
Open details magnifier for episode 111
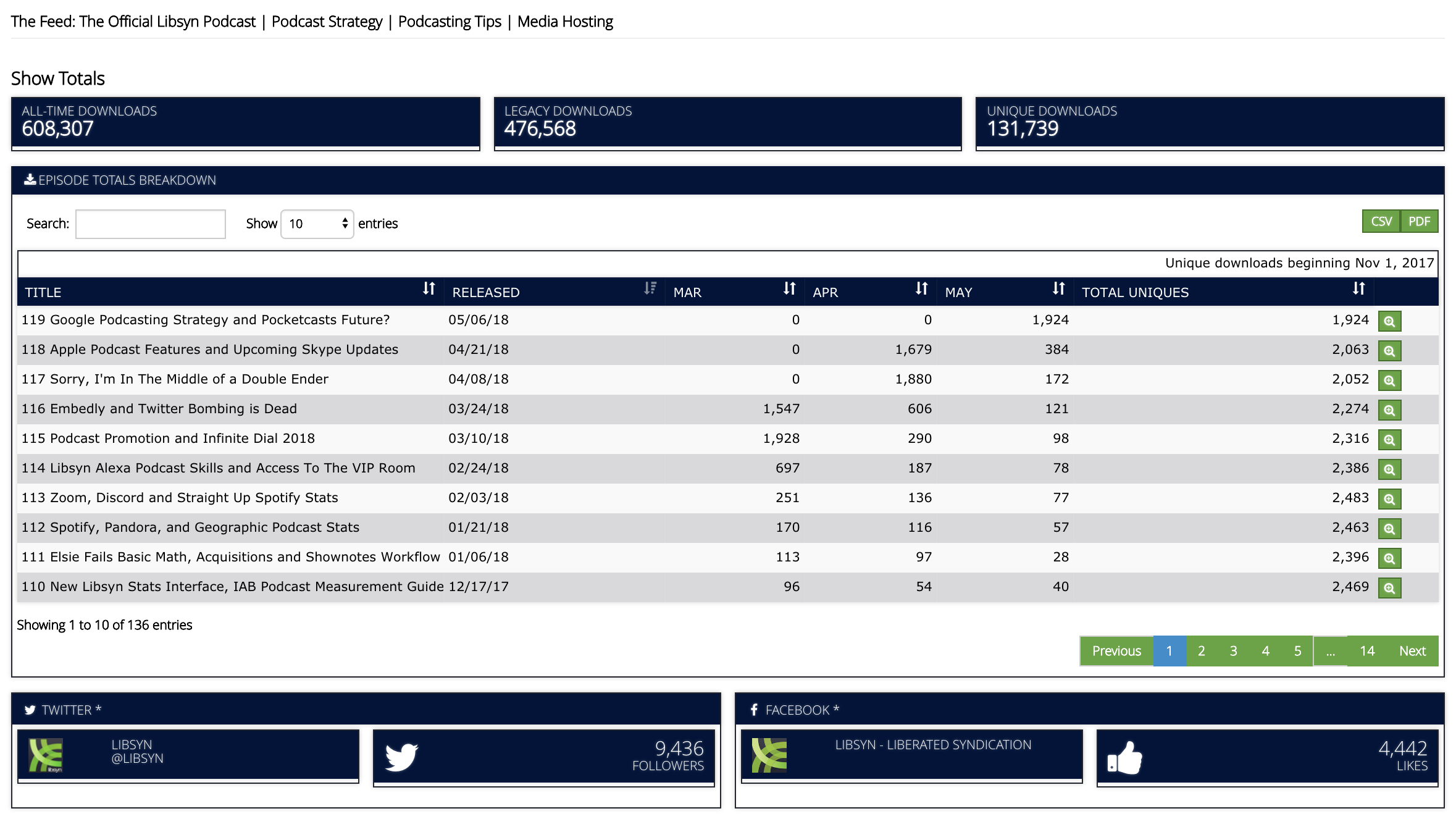tap(1389, 558)
